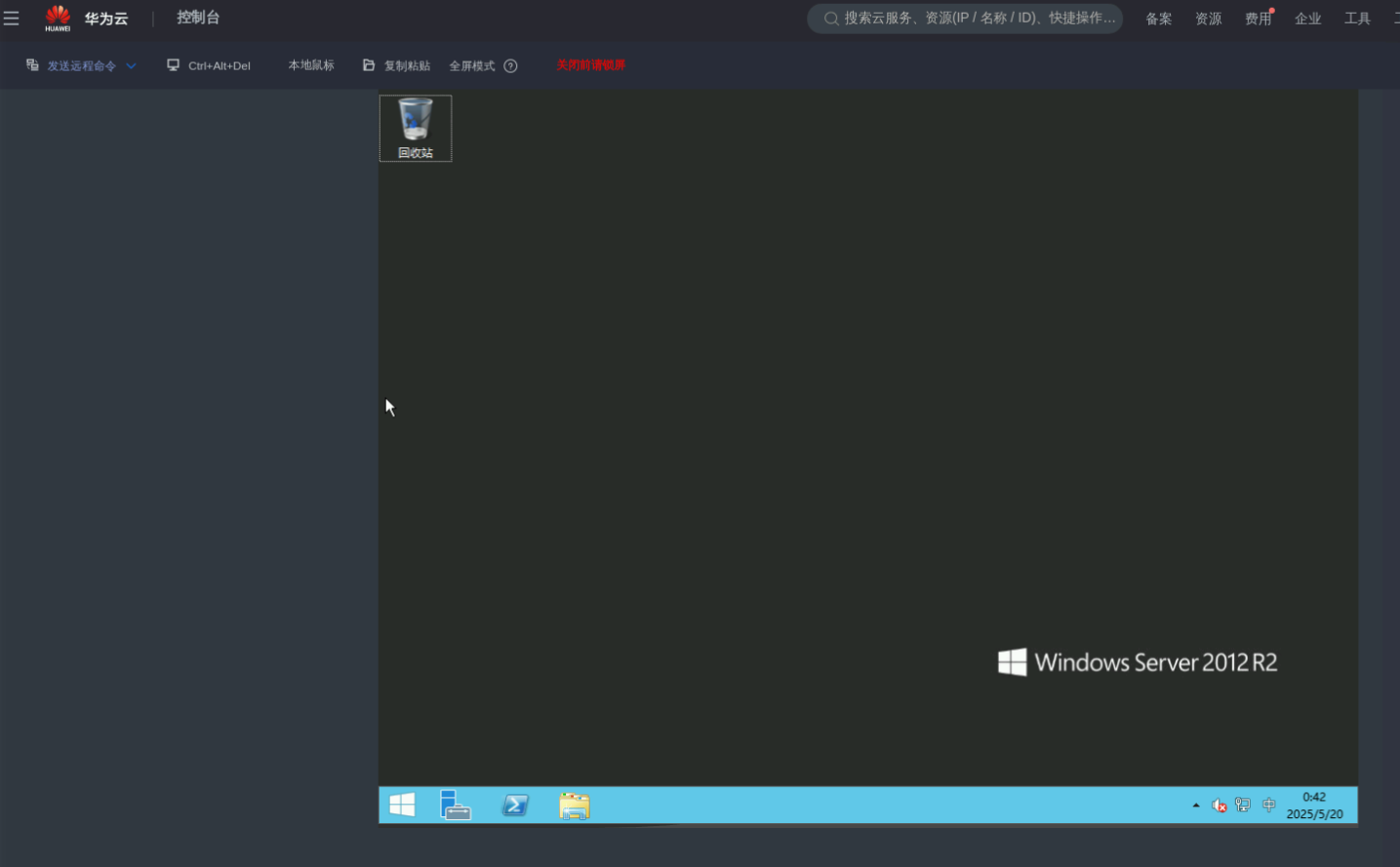
Task: Click the help icon beside 全屏模式
Action: tap(510, 66)
